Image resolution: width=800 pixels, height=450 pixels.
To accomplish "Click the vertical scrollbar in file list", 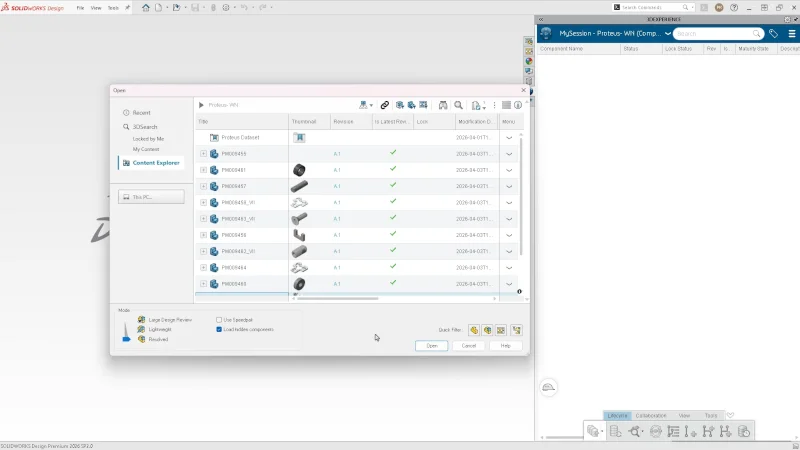I will coord(521,195).
